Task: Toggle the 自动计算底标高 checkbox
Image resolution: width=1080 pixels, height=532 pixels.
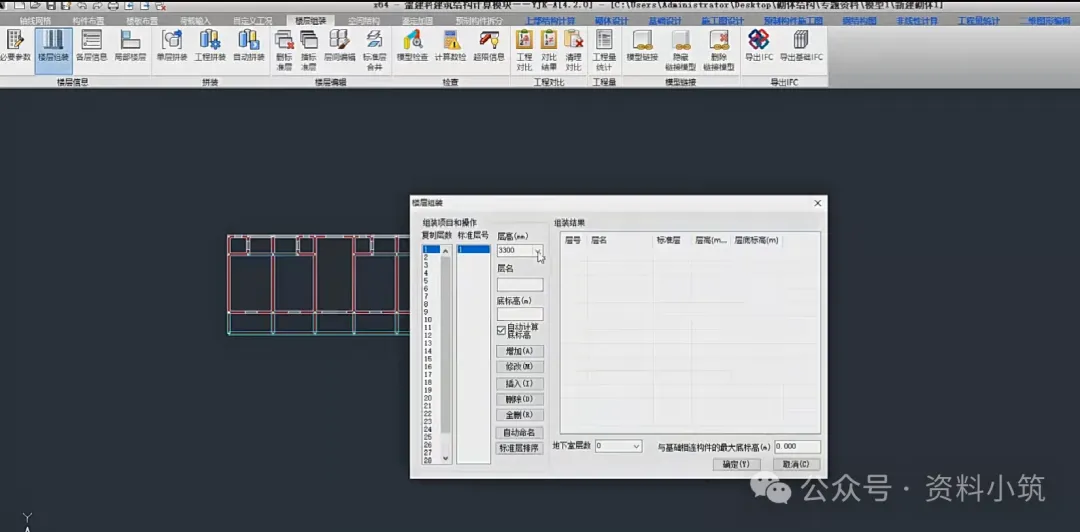Action: (x=501, y=331)
